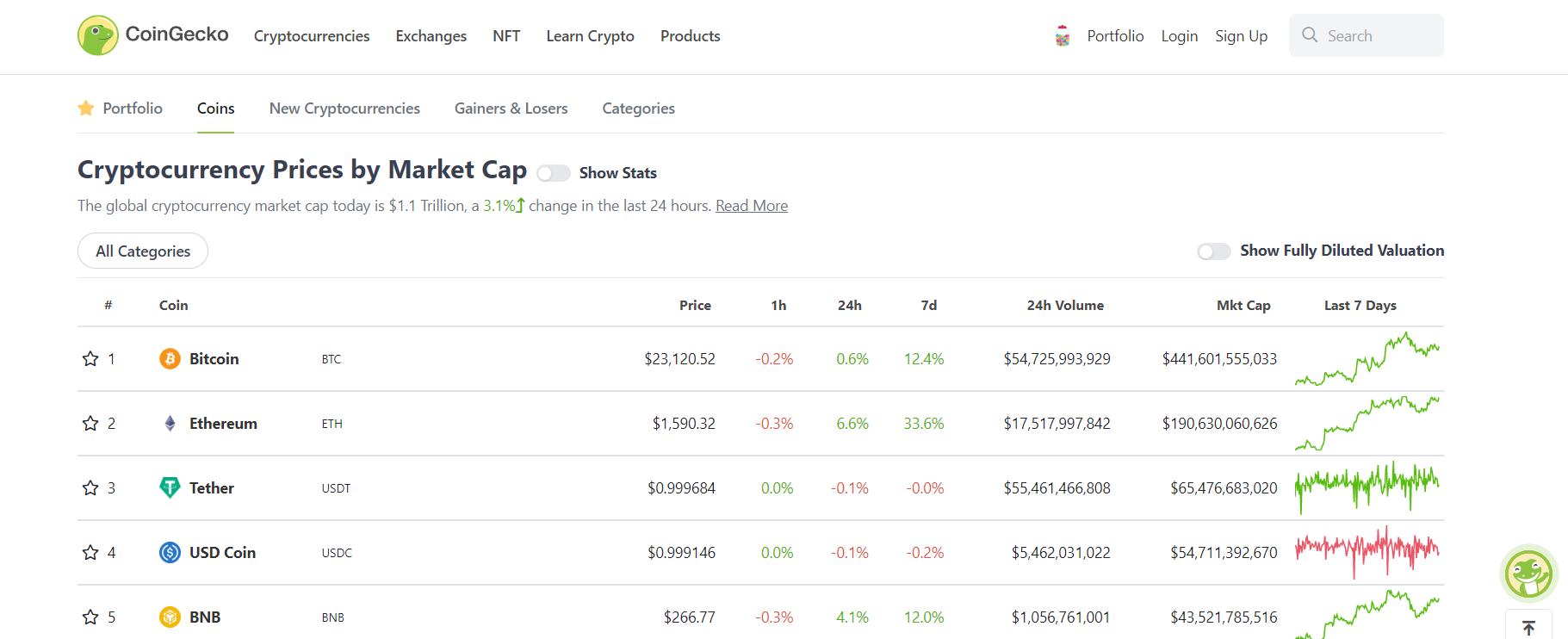Image resolution: width=1568 pixels, height=639 pixels.
Task: Click the back-to-top arrow button
Action: point(1528,626)
